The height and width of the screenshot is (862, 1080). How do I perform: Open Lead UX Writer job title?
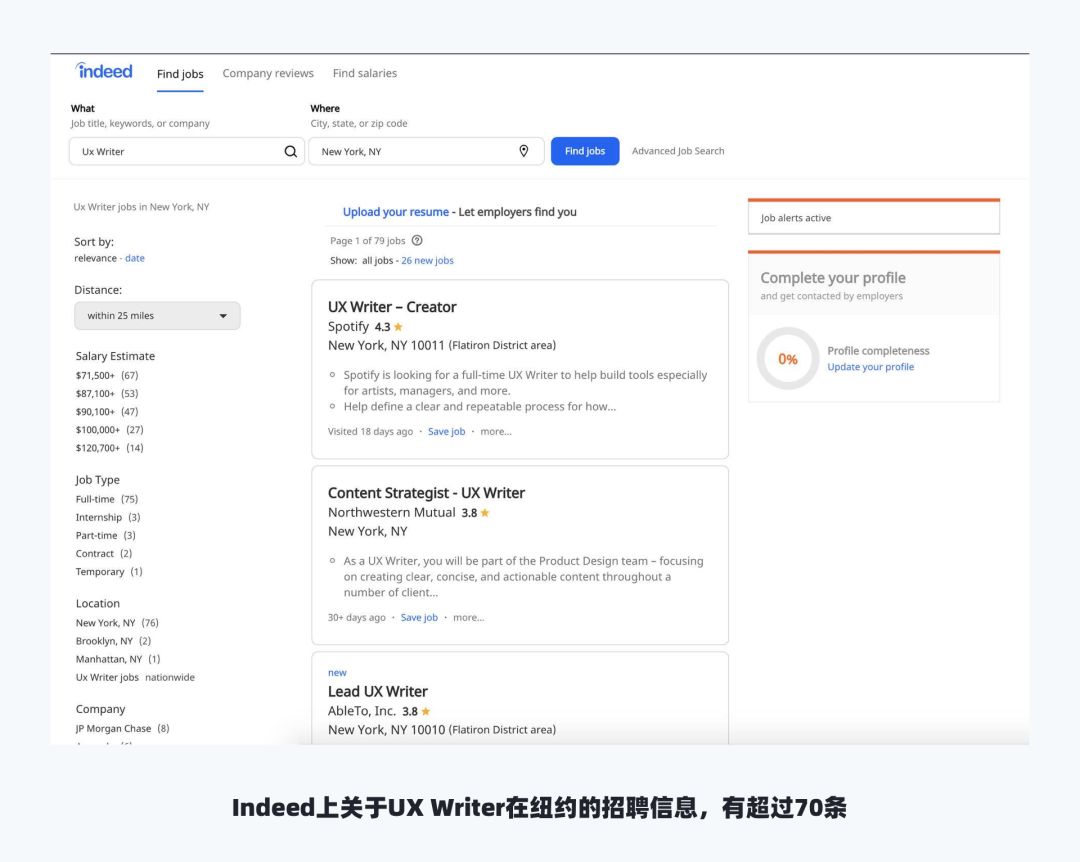(x=377, y=691)
